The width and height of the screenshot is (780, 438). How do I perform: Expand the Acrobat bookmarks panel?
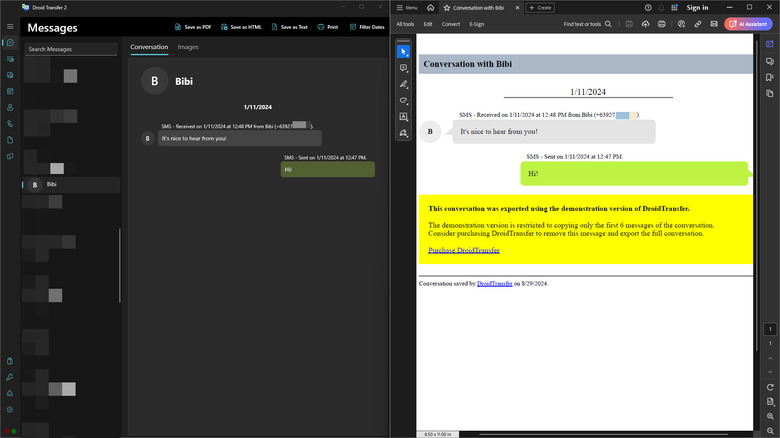[x=769, y=75]
